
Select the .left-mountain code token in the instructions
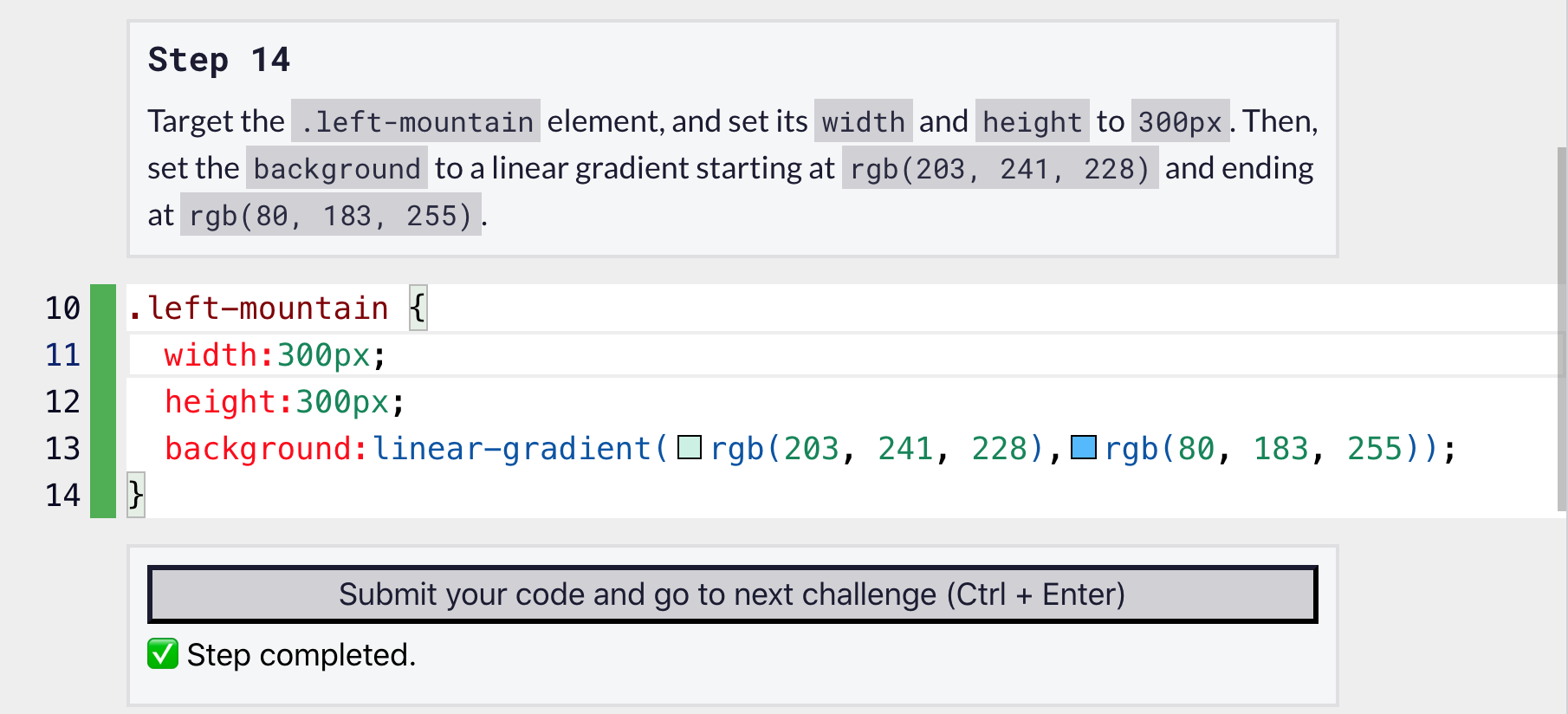[x=414, y=121]
